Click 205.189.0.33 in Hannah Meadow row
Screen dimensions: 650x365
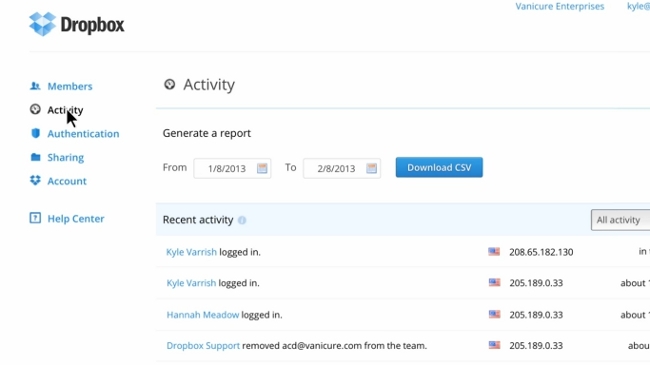click(536, 315)
